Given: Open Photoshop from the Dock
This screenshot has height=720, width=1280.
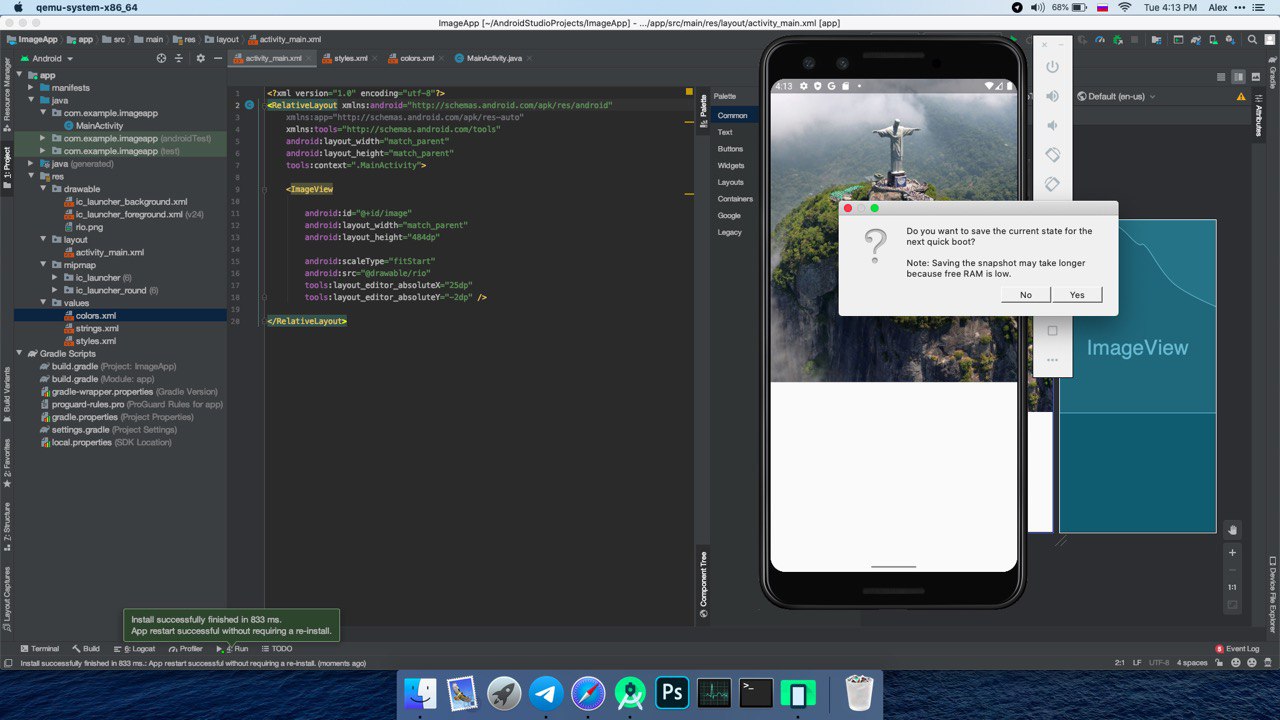Looking at the screenshot, I should pos(672,692).
